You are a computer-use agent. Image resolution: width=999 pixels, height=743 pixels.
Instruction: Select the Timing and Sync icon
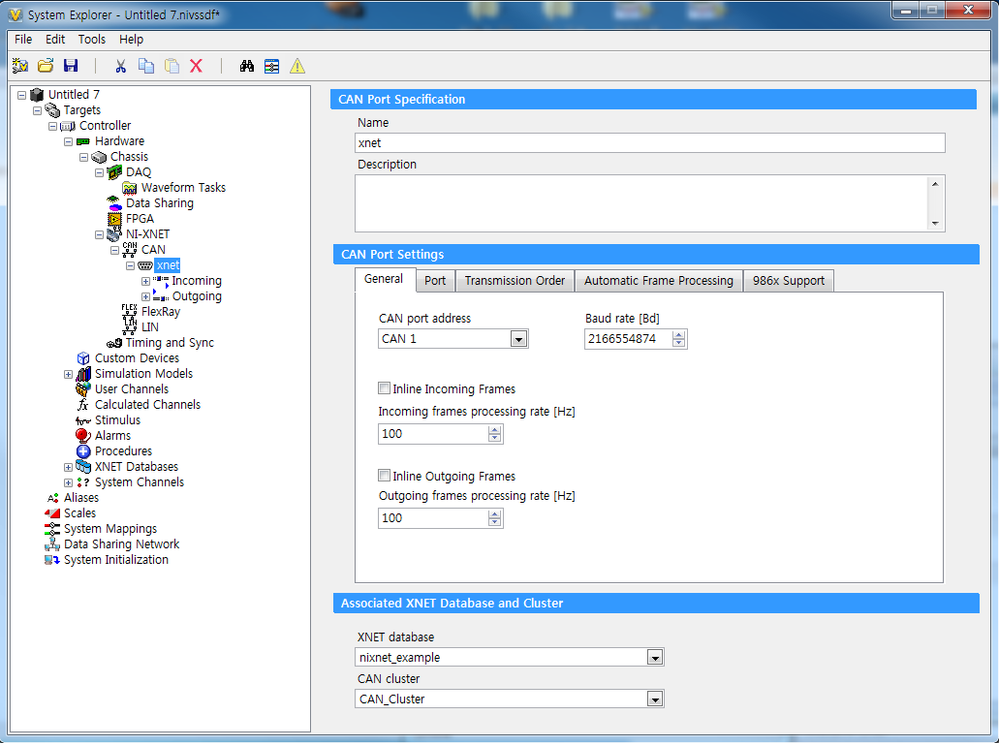tap(115, 343)
